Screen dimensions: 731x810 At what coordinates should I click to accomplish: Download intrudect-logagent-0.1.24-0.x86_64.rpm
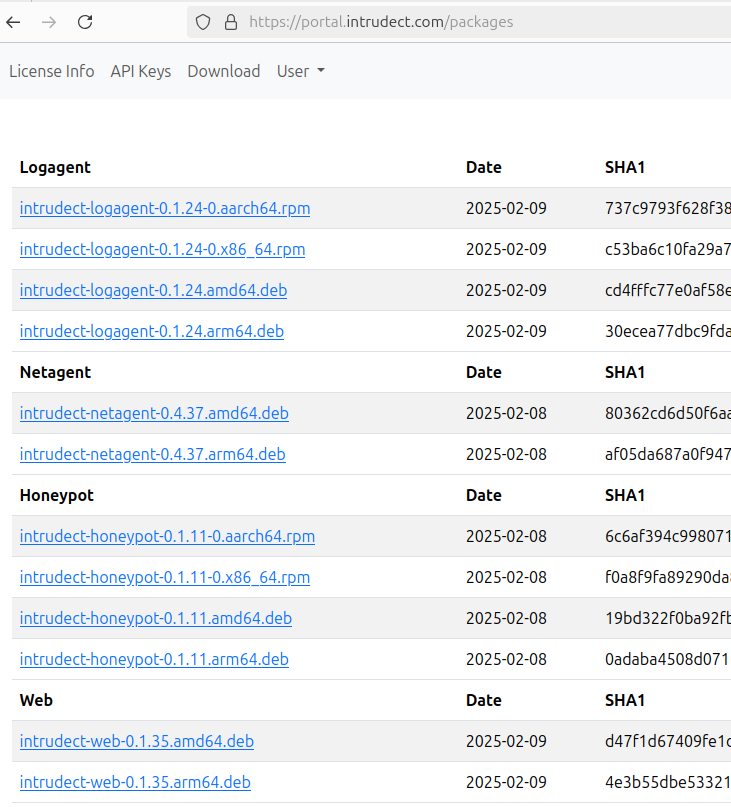[x=162, y=250]
